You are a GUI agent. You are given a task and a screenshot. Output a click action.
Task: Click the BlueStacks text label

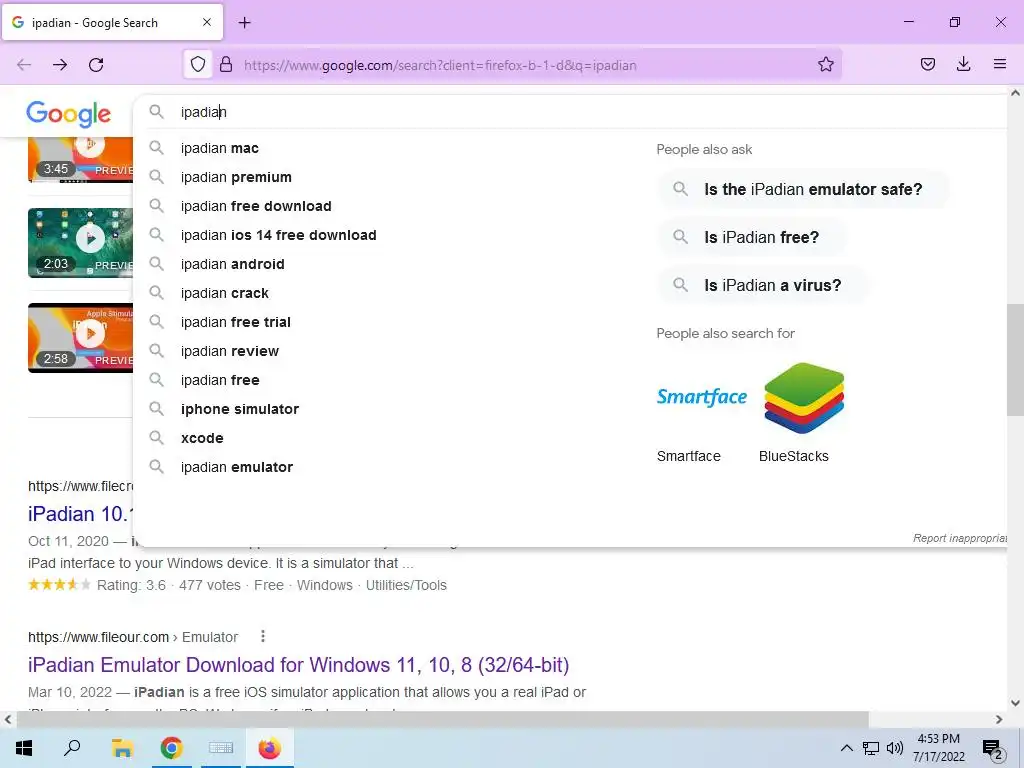pos(793,456)
